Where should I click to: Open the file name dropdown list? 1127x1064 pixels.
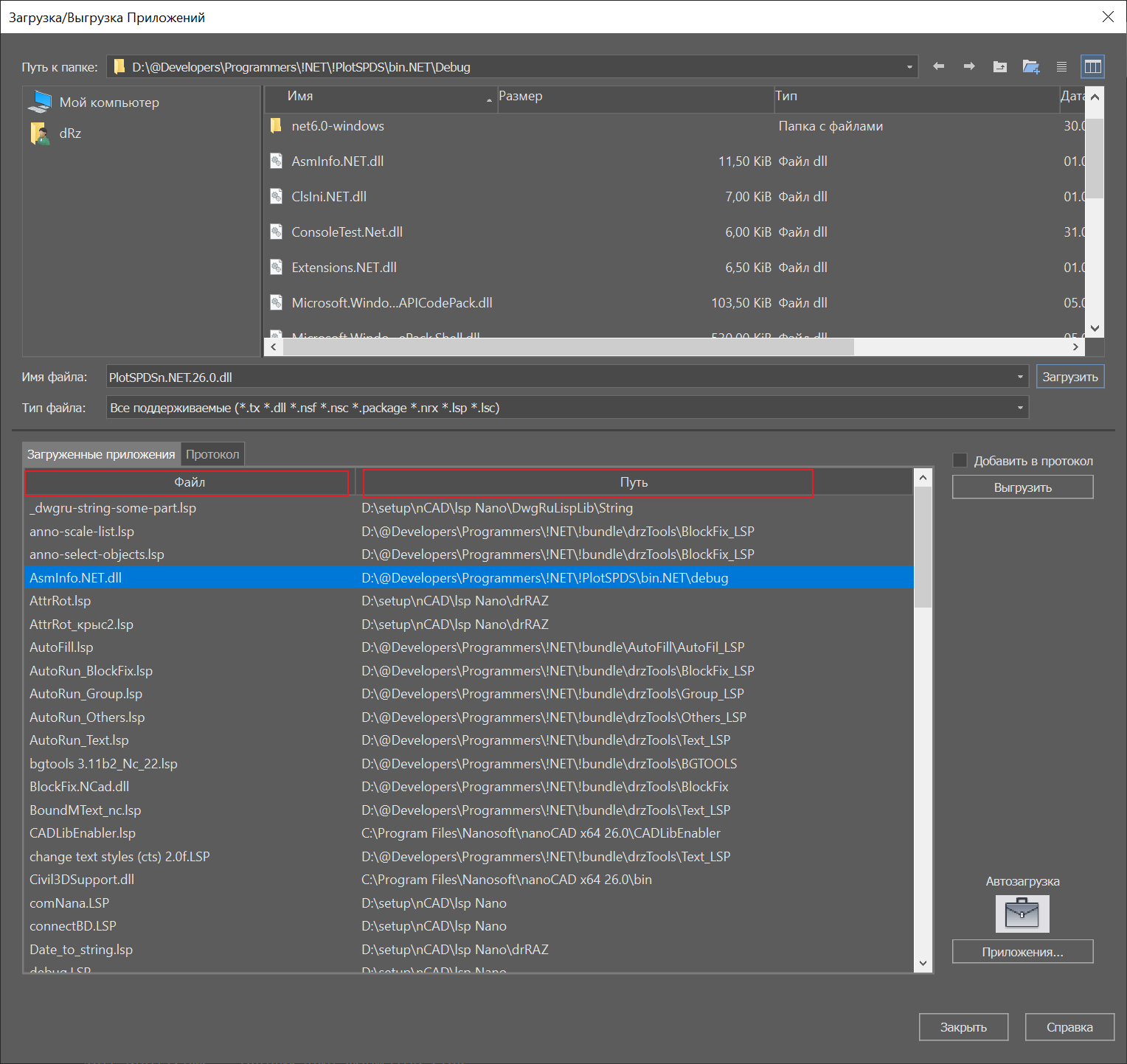(x=1020, y=378)
